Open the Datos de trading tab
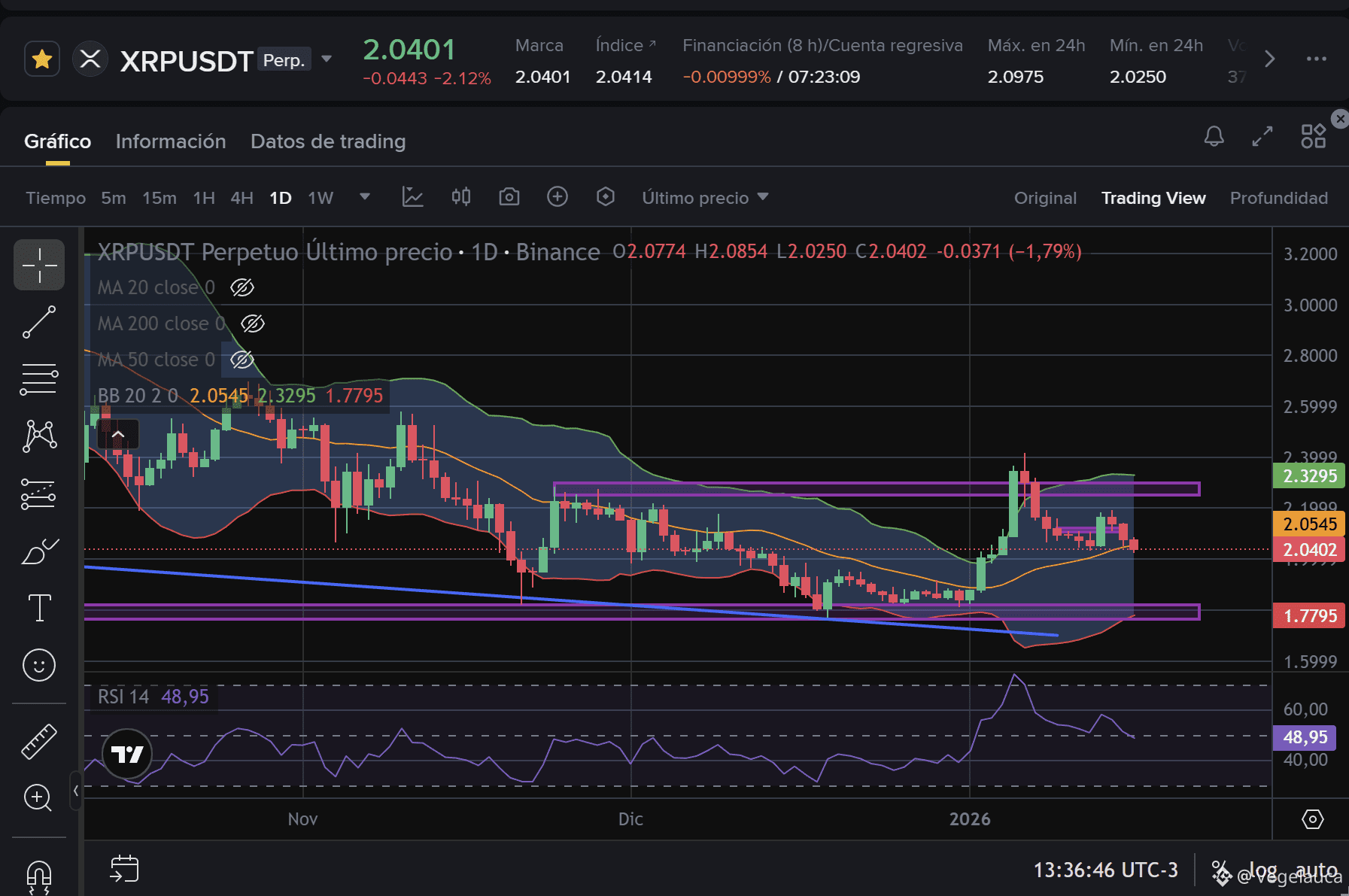This screenshot has width=1349, height=896. 328,141
